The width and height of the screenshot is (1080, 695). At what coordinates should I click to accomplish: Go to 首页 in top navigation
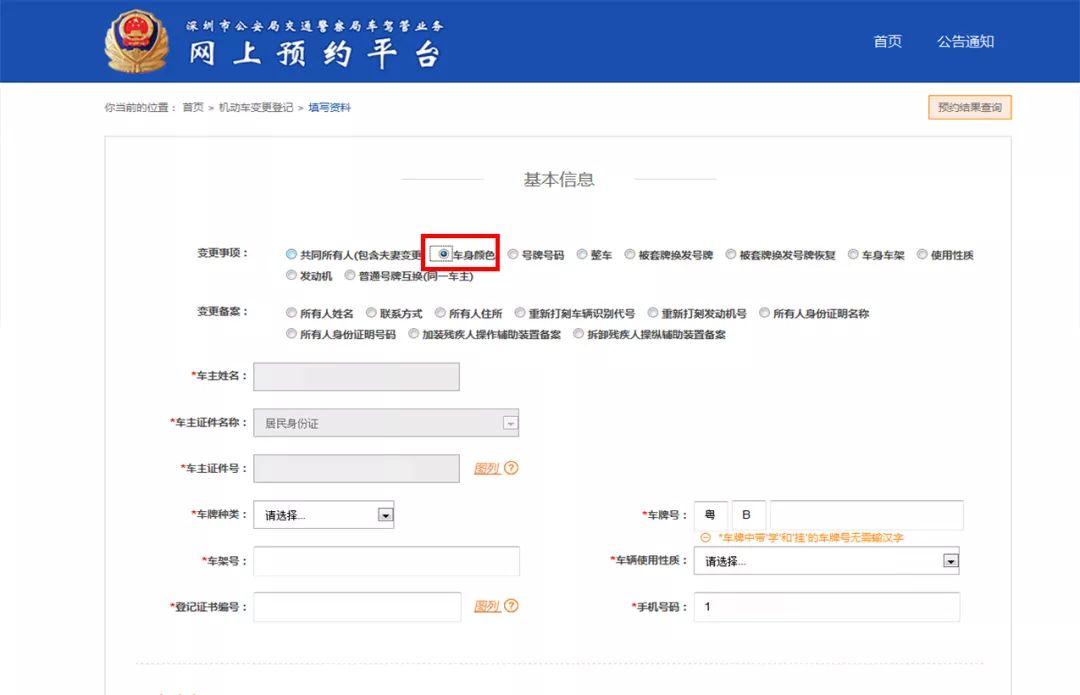887,42
